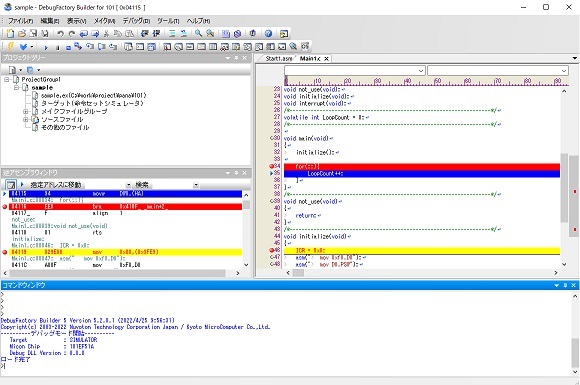580x385 pixels.
Task: Click the last icon on the debug toolbar
Action: pyautogui.click(x=305, y=47)
